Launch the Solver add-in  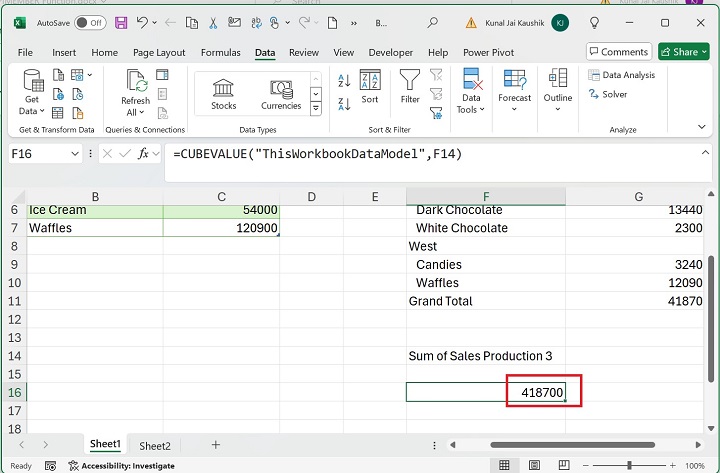[x=607, y=94]
